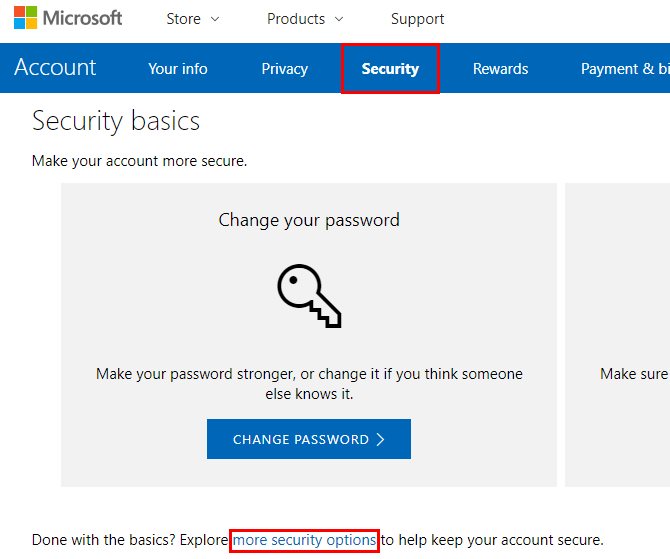Viewport: 670px width, 559px height.
Task: Open the Payment & billing tab
Action: (624, 69)
